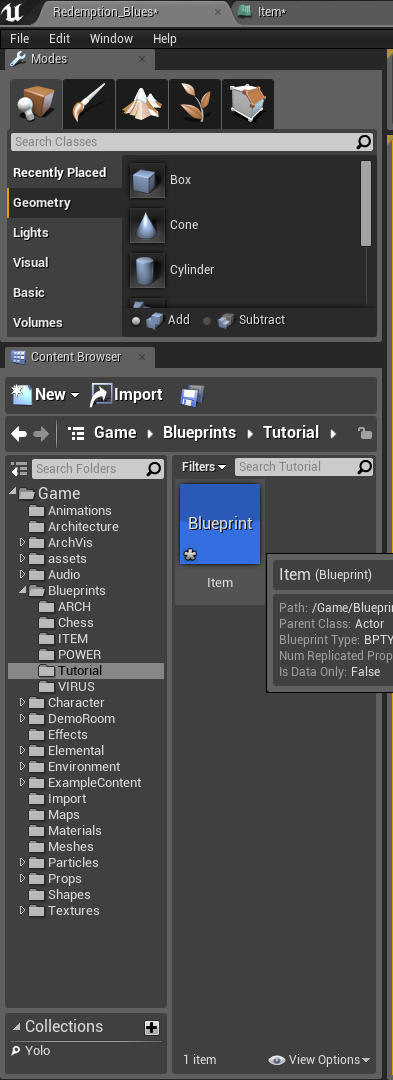Select the Place mode icon
The height and width of the screenshot is (1080, 393).
35,104
